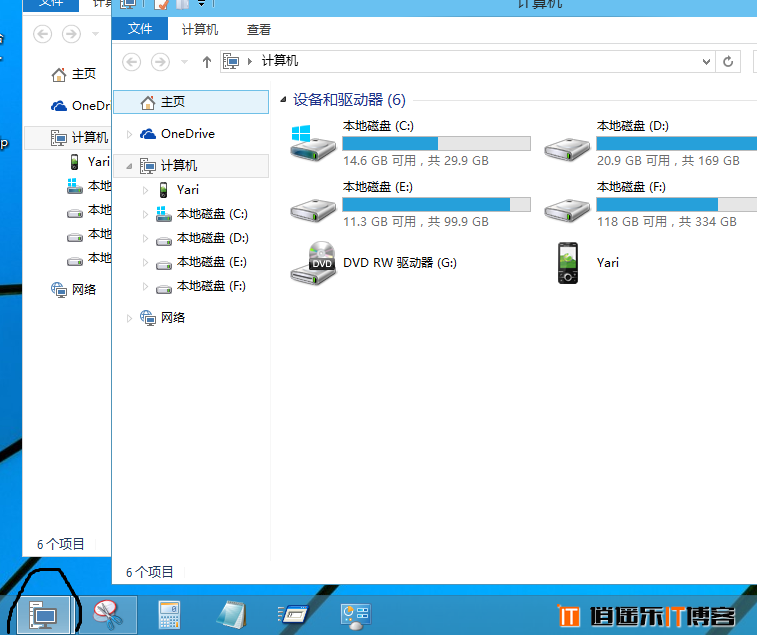Select 主页 in the background Explorer window
The height and width of the screenshot is (635, 757).
pos(73,74)
